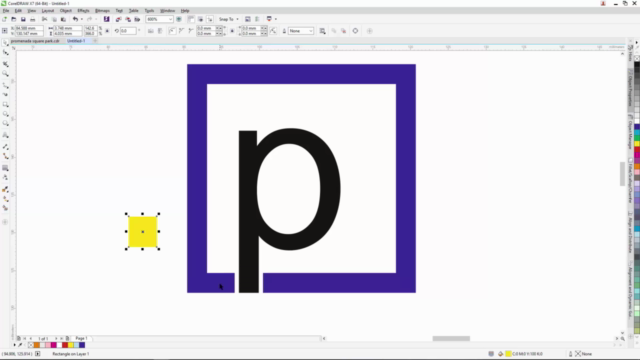Select the Connector tool in toolbox
The image size is (640, 360).
pyautogui.click(x=5, y=156)
